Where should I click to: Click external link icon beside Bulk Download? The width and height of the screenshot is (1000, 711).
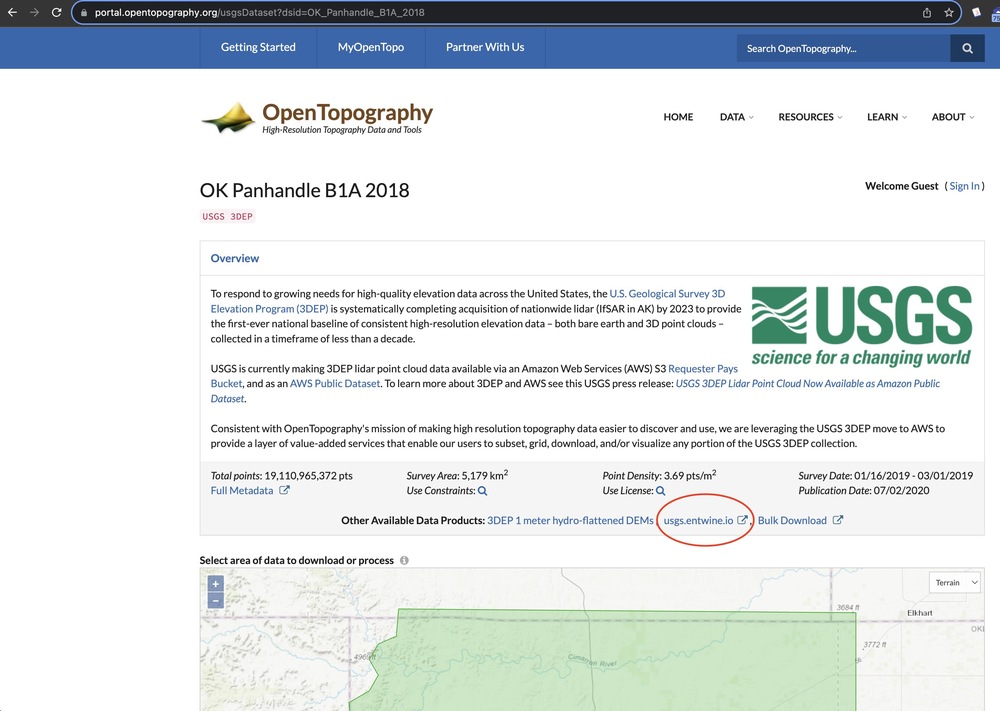[x=838, y=520]
